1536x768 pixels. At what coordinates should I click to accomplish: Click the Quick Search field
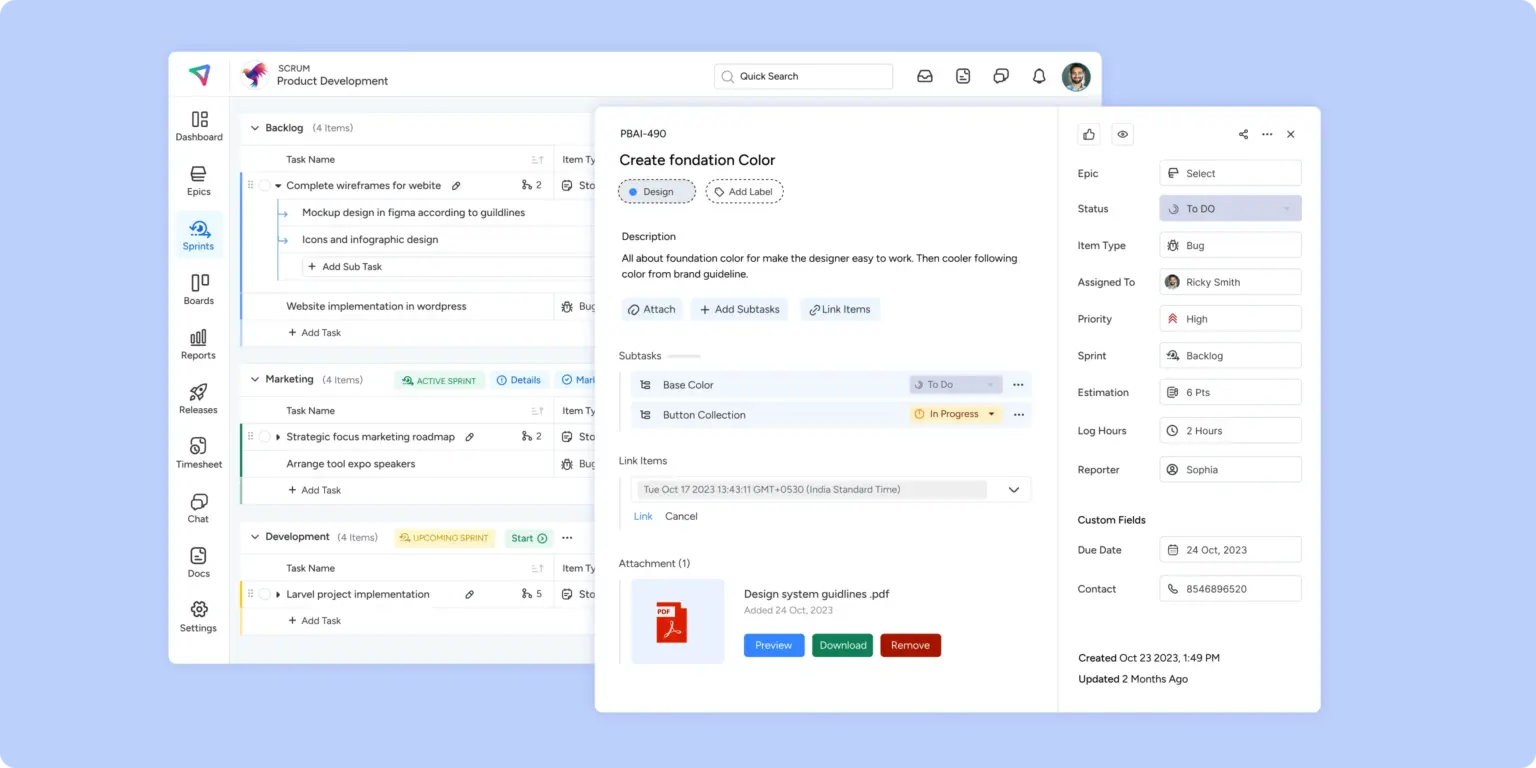[803, 76]
